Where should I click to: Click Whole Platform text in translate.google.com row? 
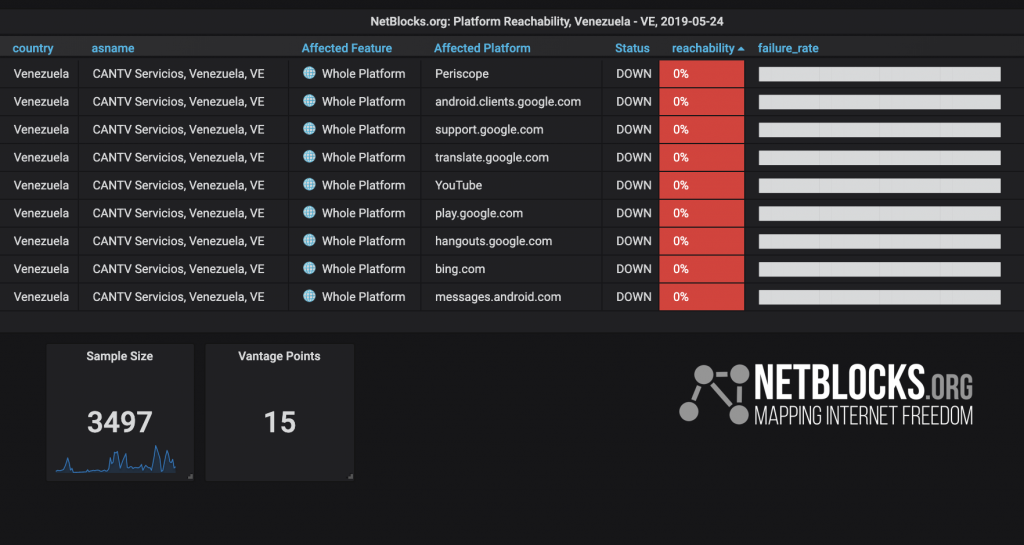[x=363, y=157]
